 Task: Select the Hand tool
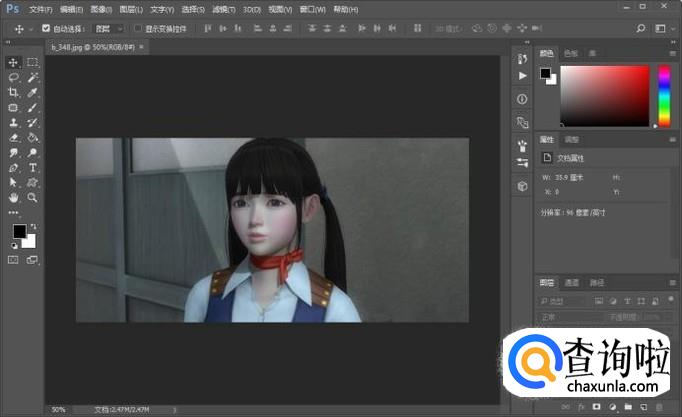[x=13, y=198]
